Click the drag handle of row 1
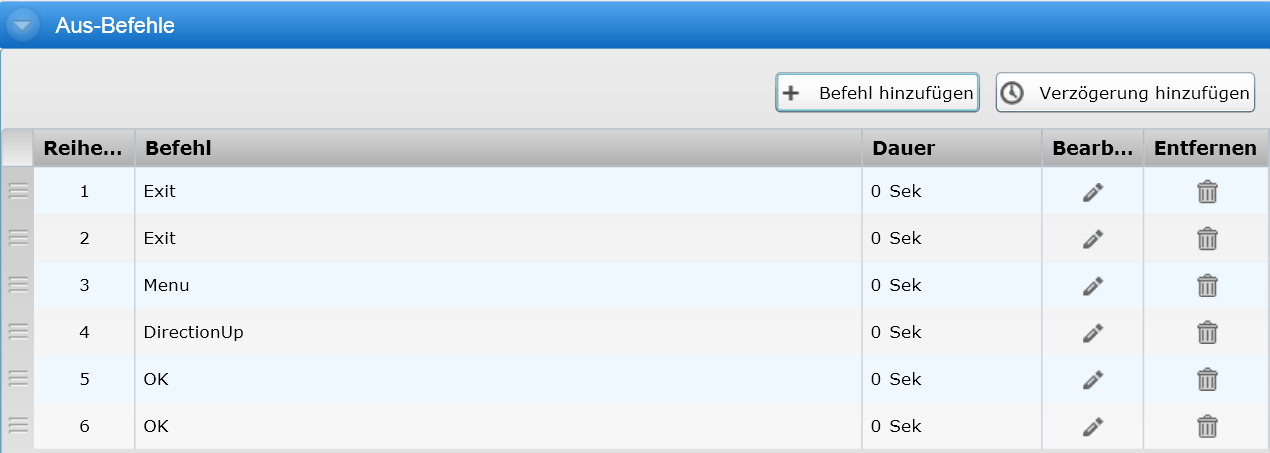This screenshot has height=453, width=1270. pos(18,191)
